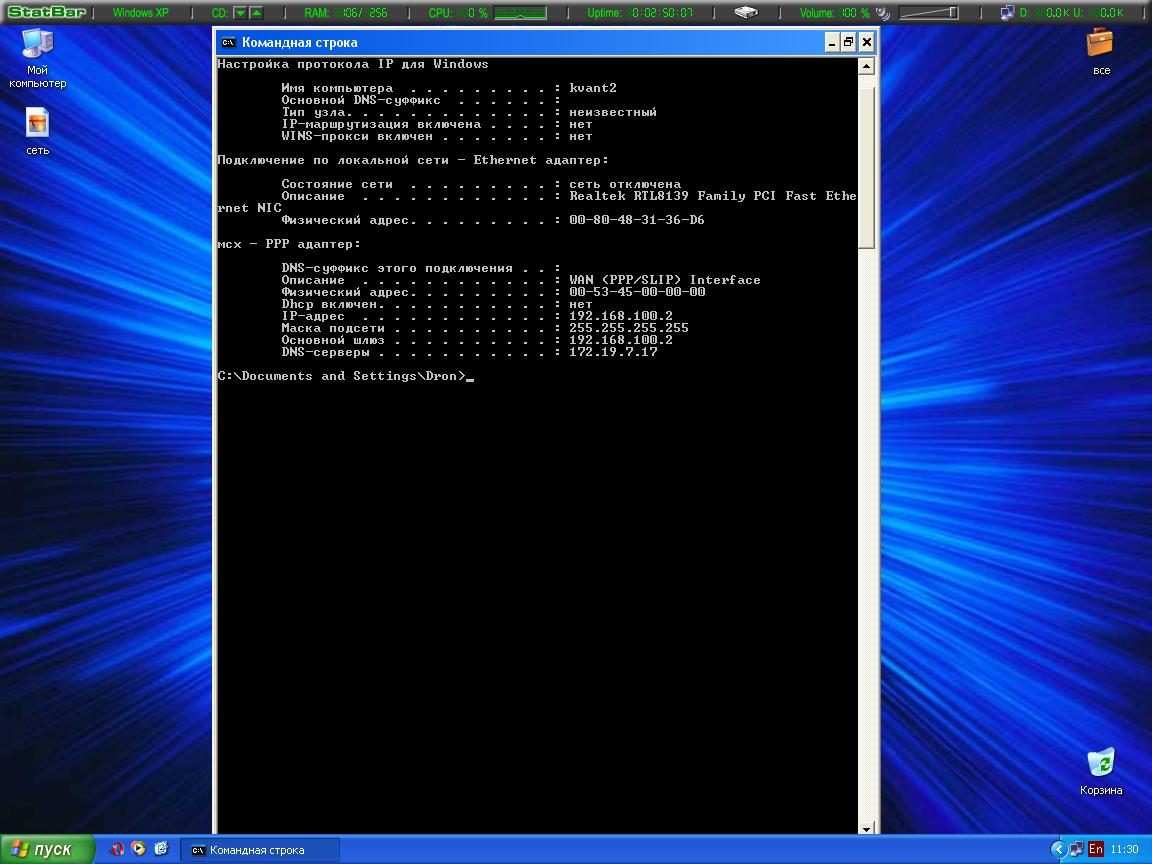Launch Windows Media Player from quick launch

pyautogui.click(x=139, y=849)
